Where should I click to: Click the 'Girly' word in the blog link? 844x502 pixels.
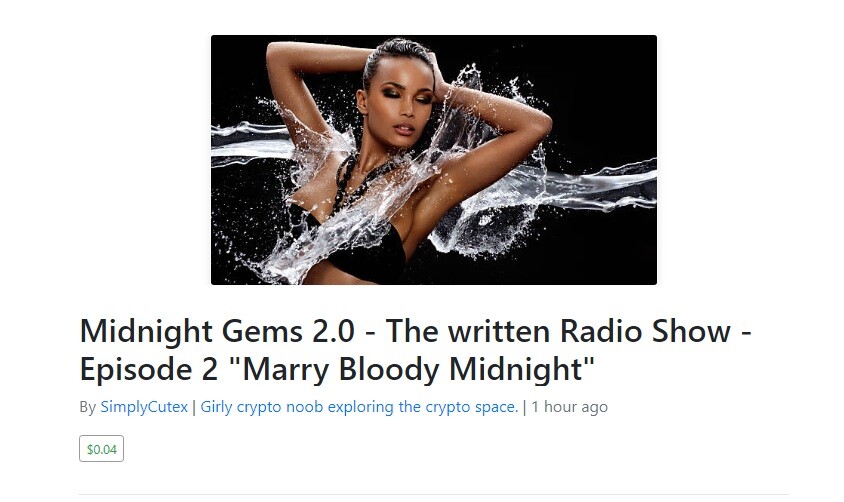[x=216, y=407]
